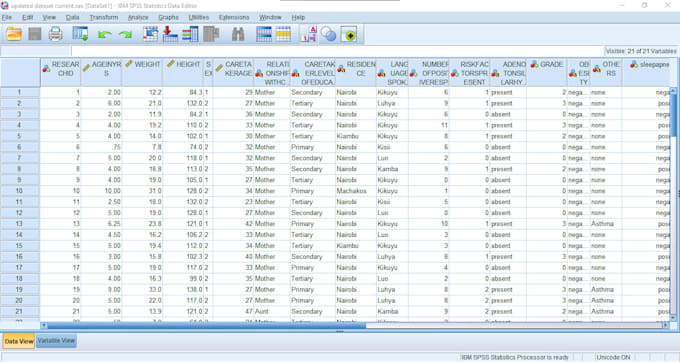Viewport: 680px width, 362px height.
Task: Switch to the Variable View tab
Action: point(56,341)
